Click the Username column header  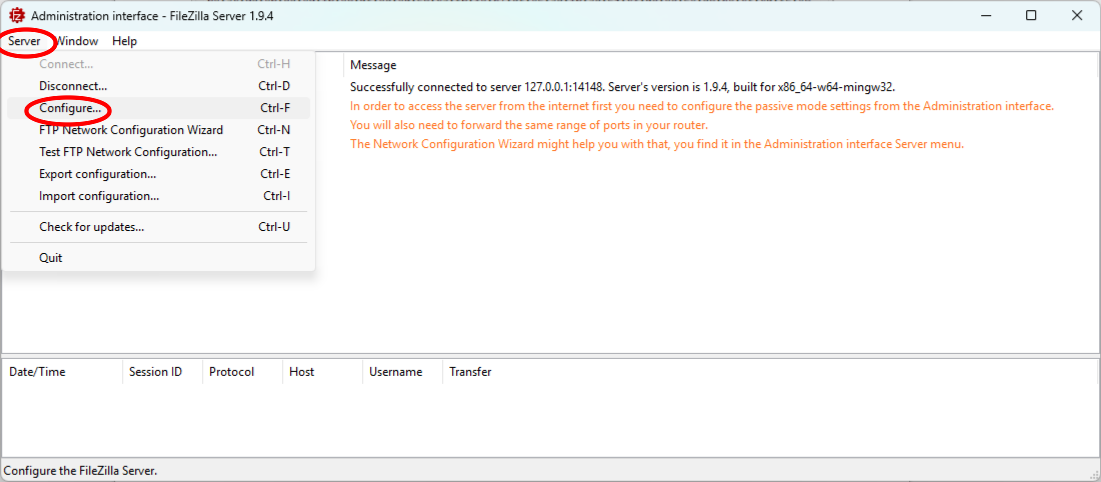coord(395,372)
